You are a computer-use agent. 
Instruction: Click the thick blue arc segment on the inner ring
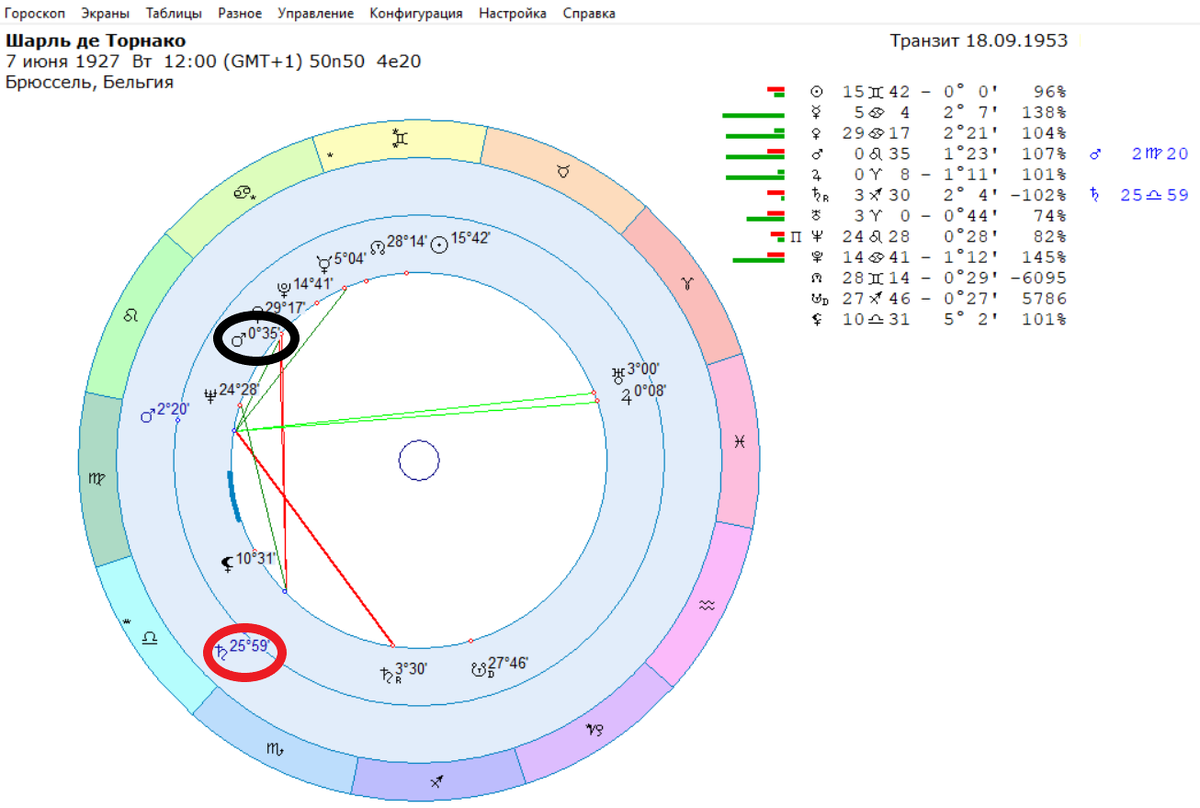click(x=233, y=496)
